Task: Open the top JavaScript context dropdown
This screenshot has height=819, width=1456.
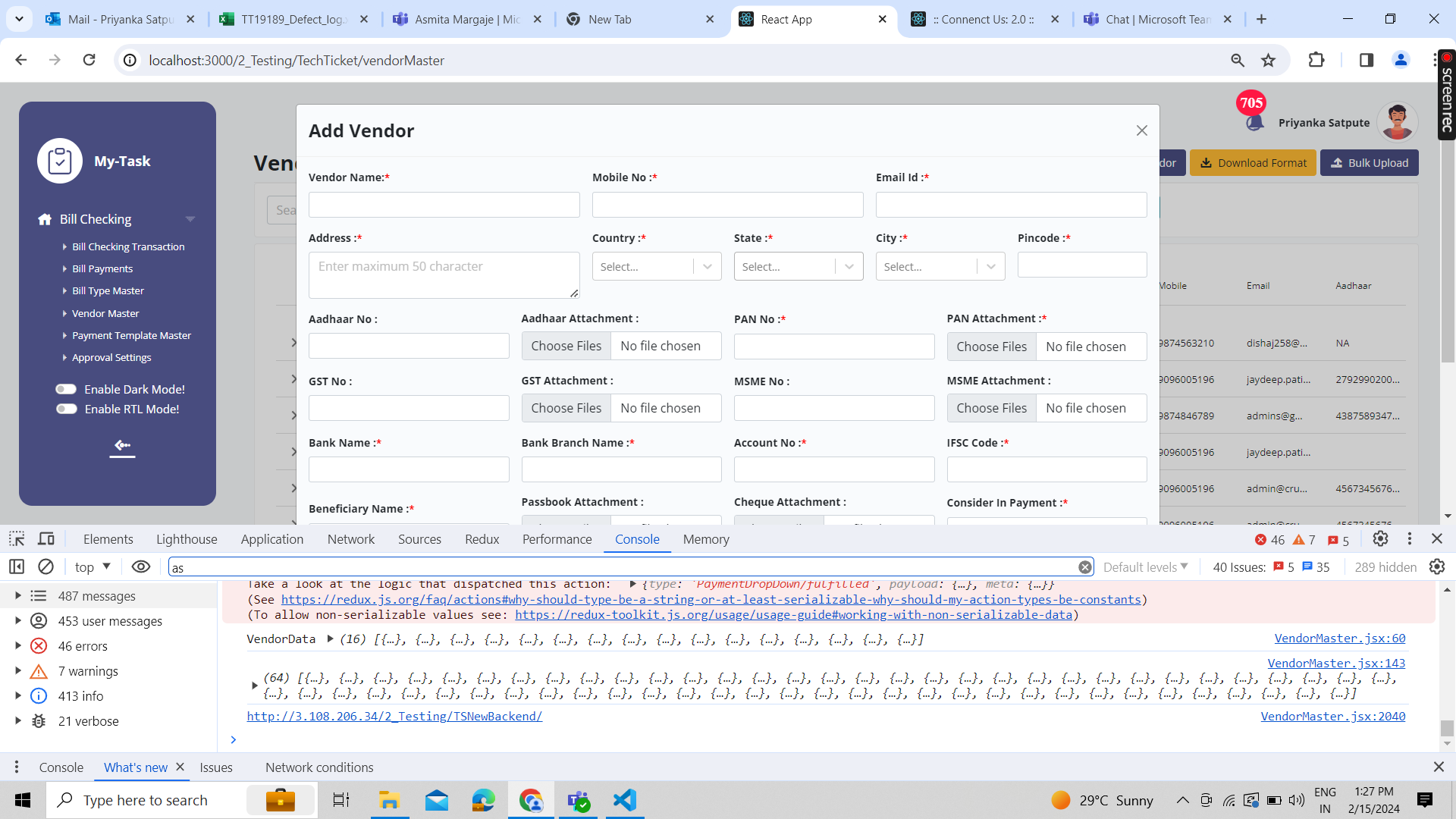Action: (x=93, y=567)
